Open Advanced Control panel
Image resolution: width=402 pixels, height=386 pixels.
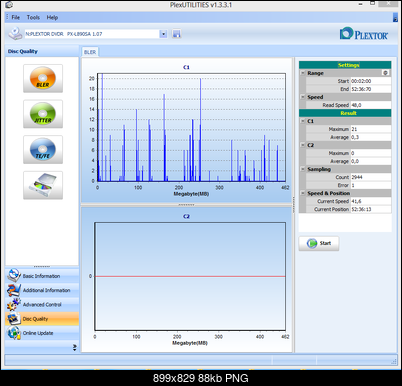(x=42, y=304)
